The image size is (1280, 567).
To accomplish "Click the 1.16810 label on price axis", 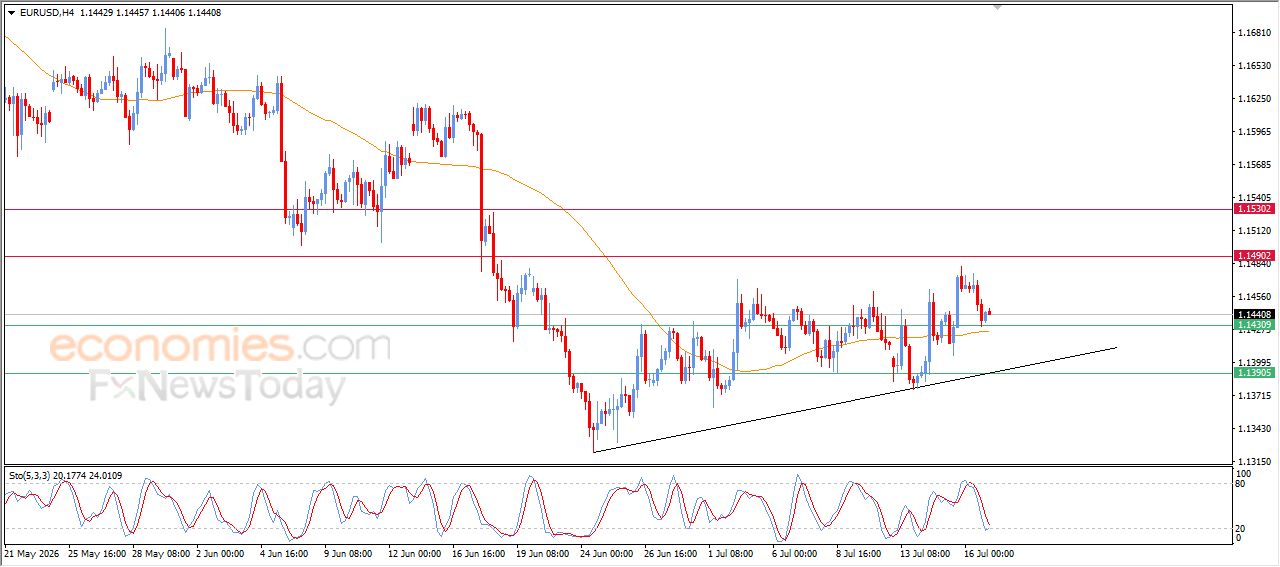I will [x=1254, y=33].
